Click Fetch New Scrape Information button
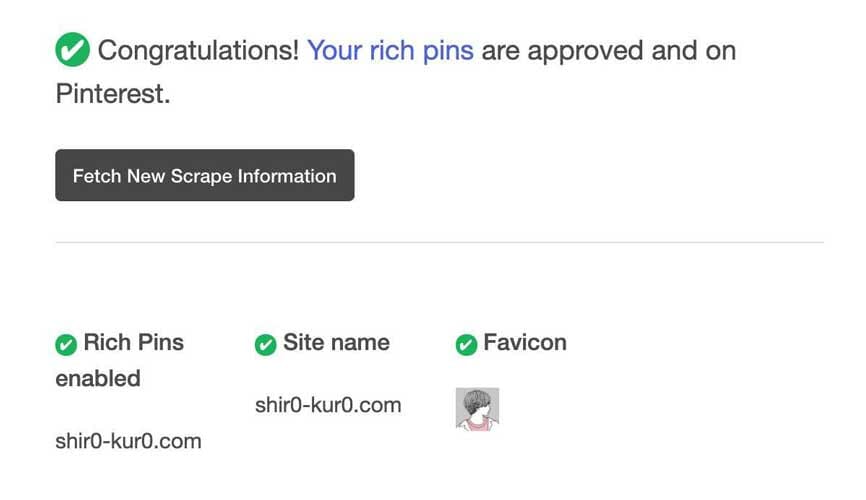The width and height of the screenshot is (866, 500). point(205,175)
